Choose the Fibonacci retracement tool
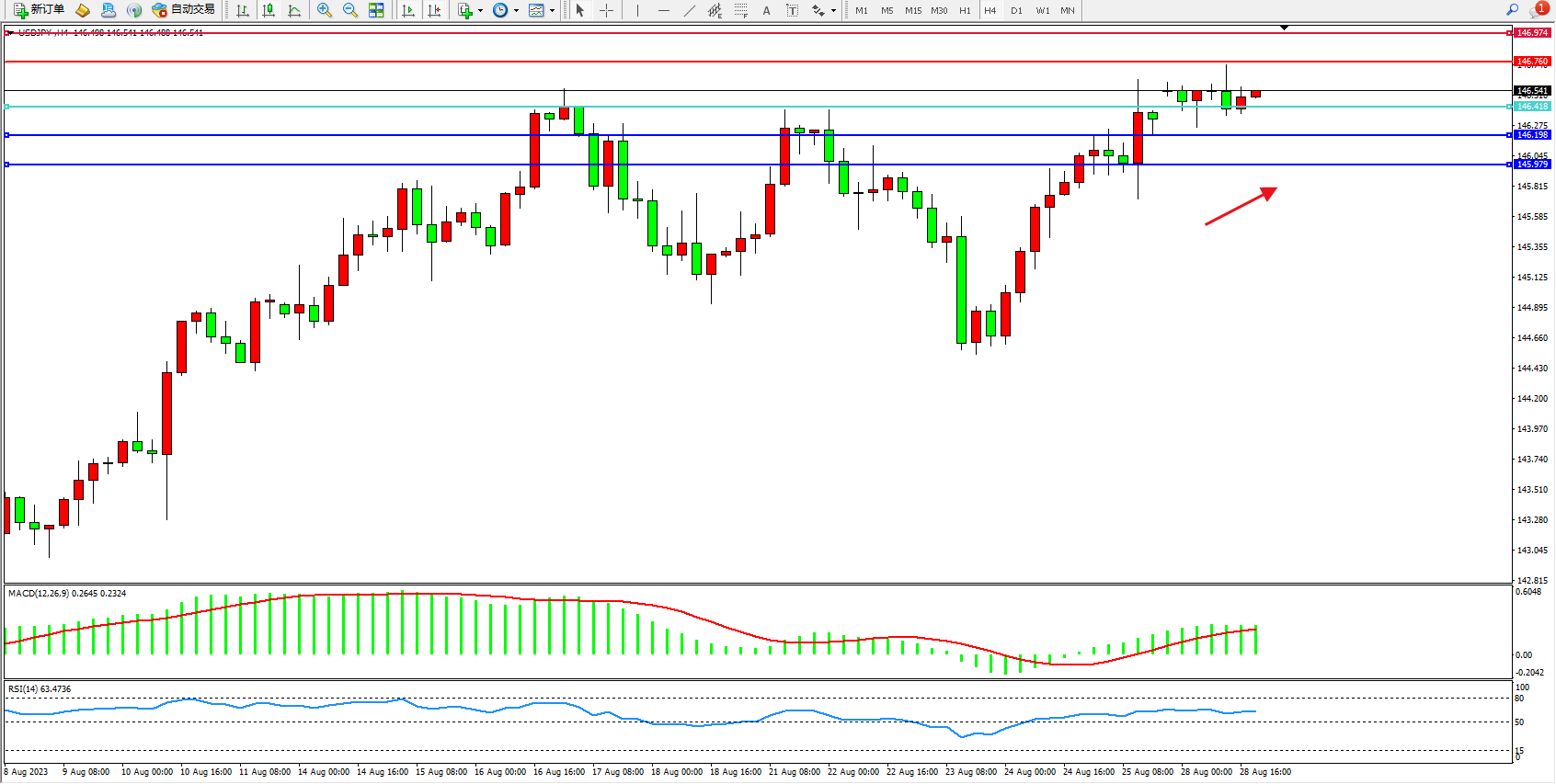Screen dimensions: 1556x784 click(740, 10)
